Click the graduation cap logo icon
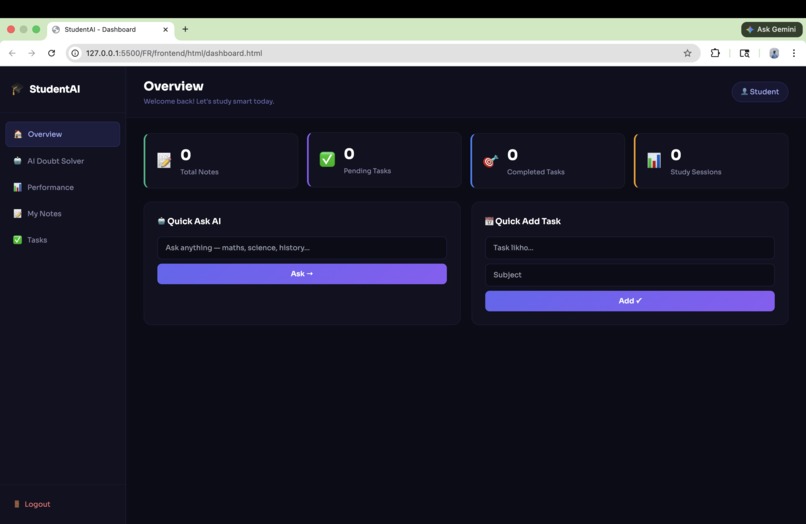The image size is (806, 524). click(17, 89)
